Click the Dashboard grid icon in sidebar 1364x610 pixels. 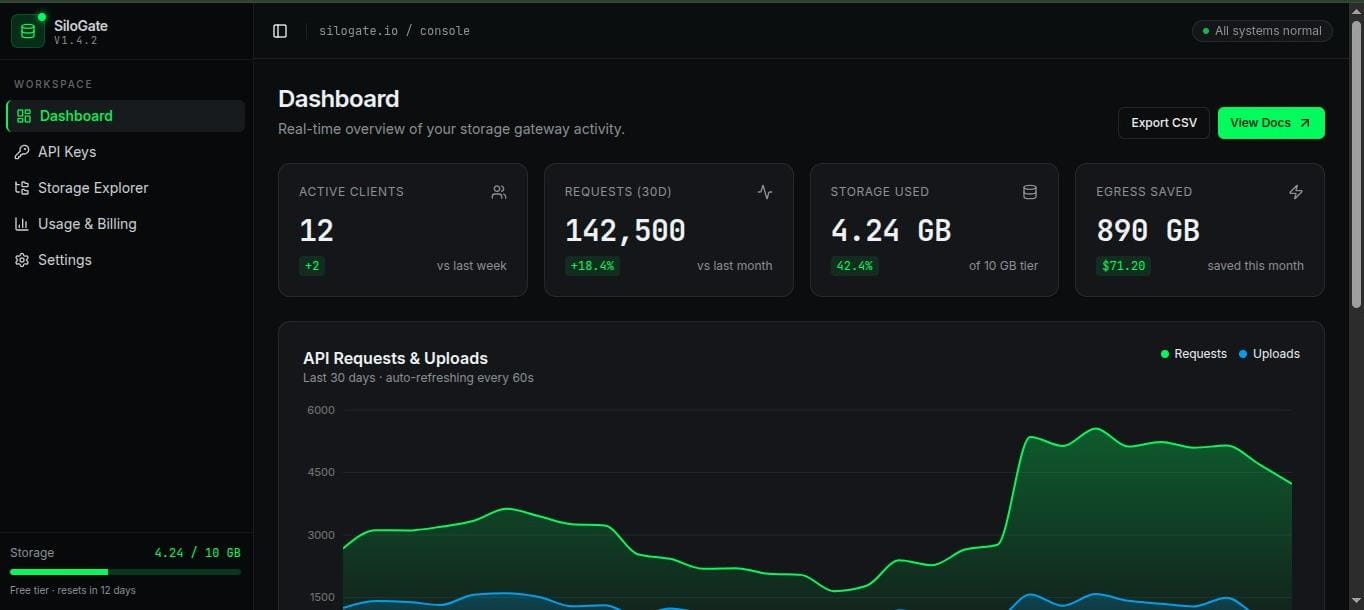coord(25,116)
